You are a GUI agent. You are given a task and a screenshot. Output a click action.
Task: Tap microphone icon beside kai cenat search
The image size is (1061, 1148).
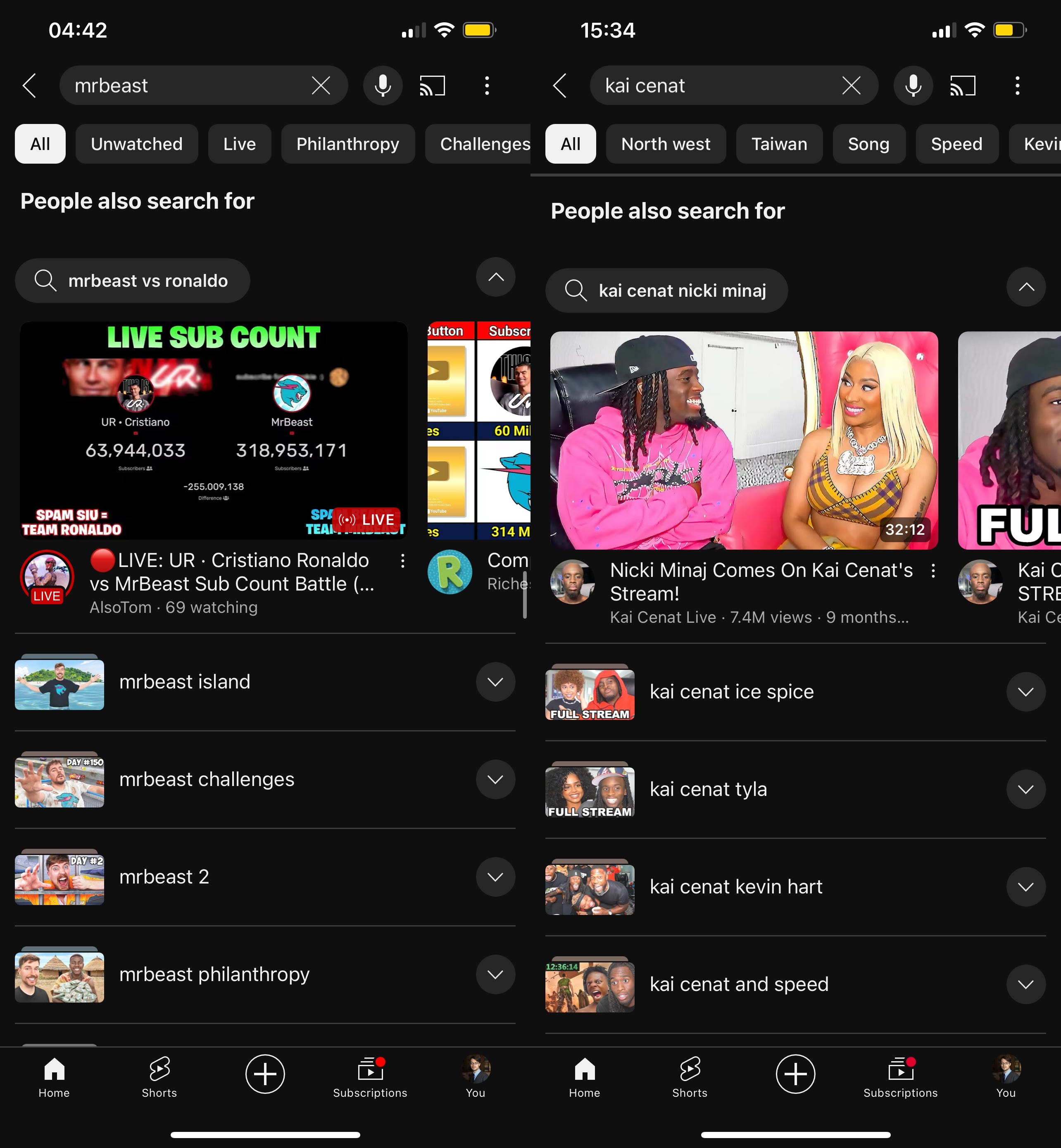point(914,86)
